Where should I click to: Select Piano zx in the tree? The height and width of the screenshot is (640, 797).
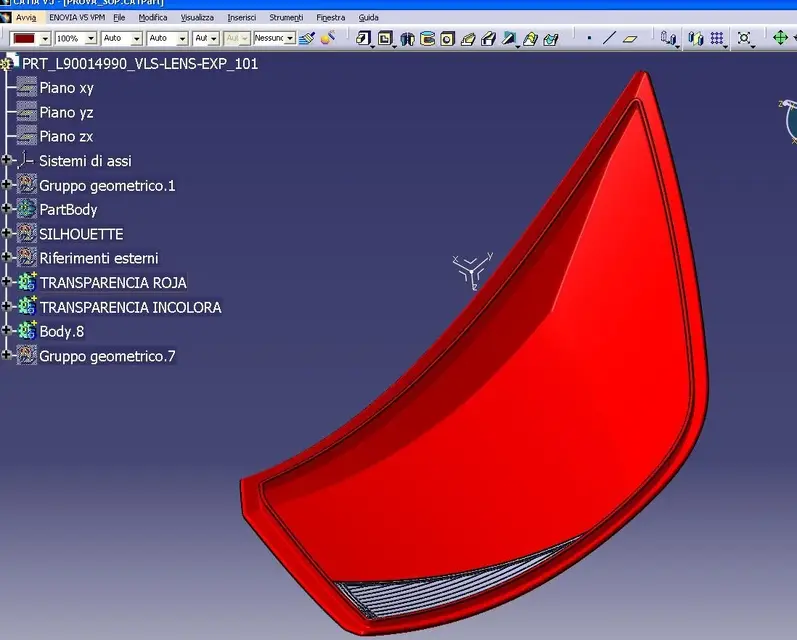[66, 136]
